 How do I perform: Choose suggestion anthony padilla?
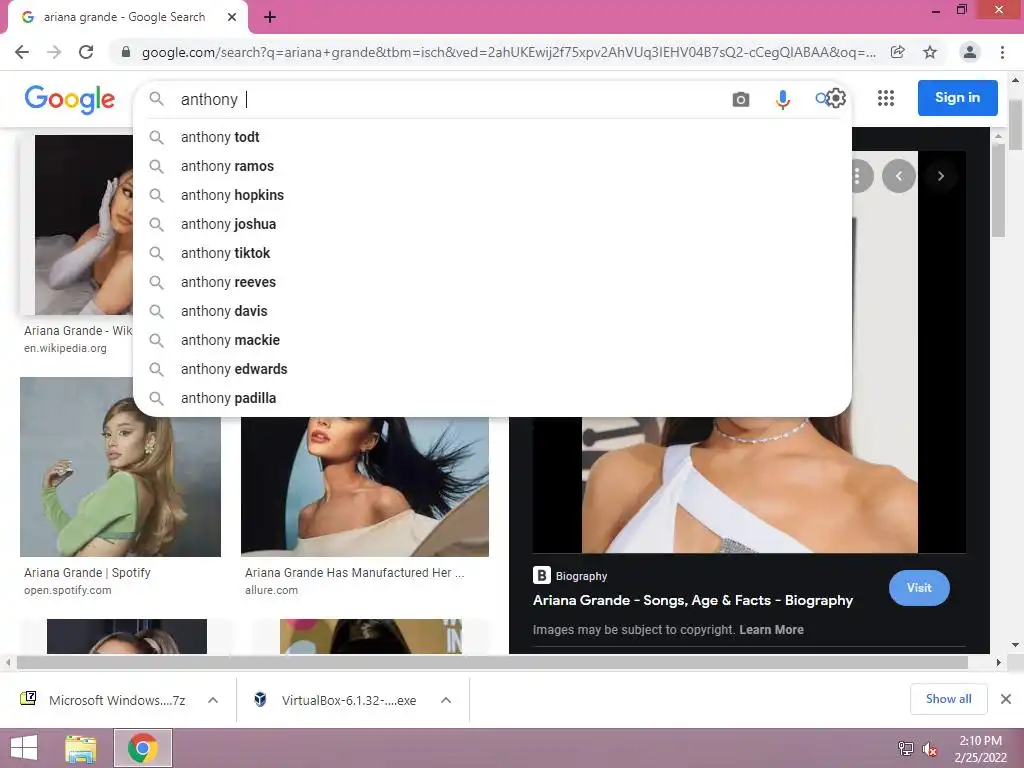492,398
